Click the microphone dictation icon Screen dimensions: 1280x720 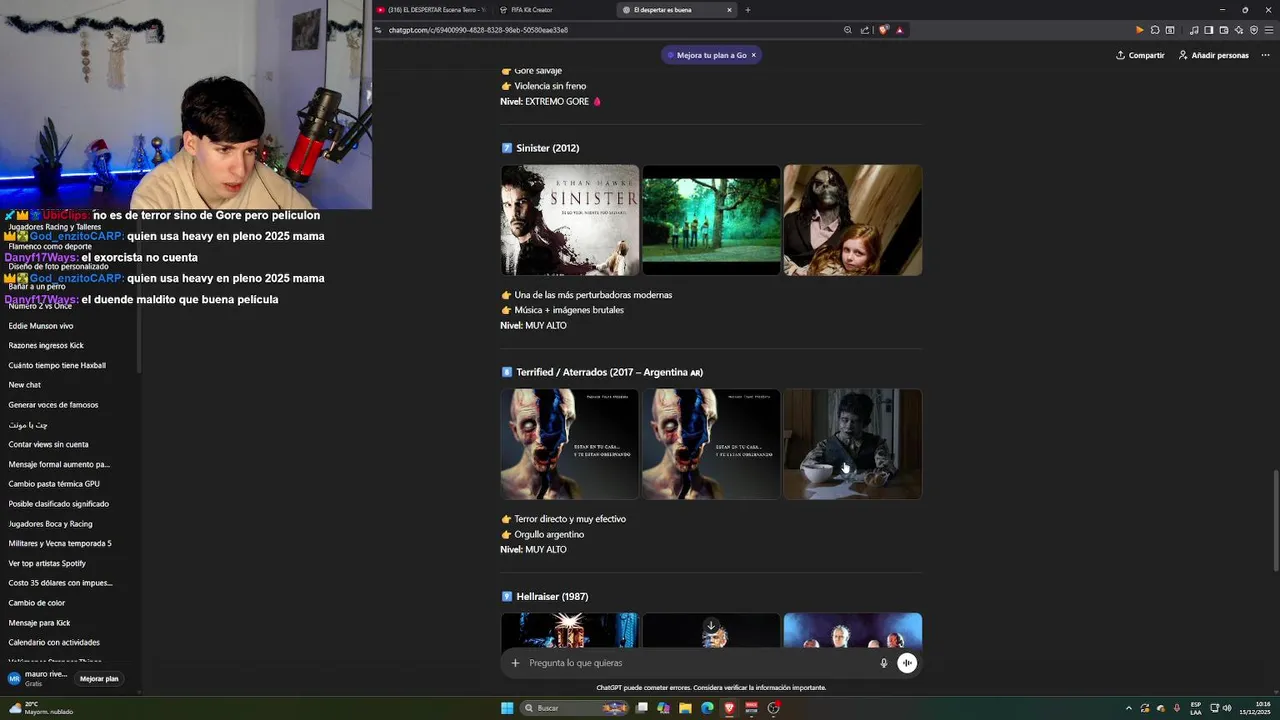[883, 663]
